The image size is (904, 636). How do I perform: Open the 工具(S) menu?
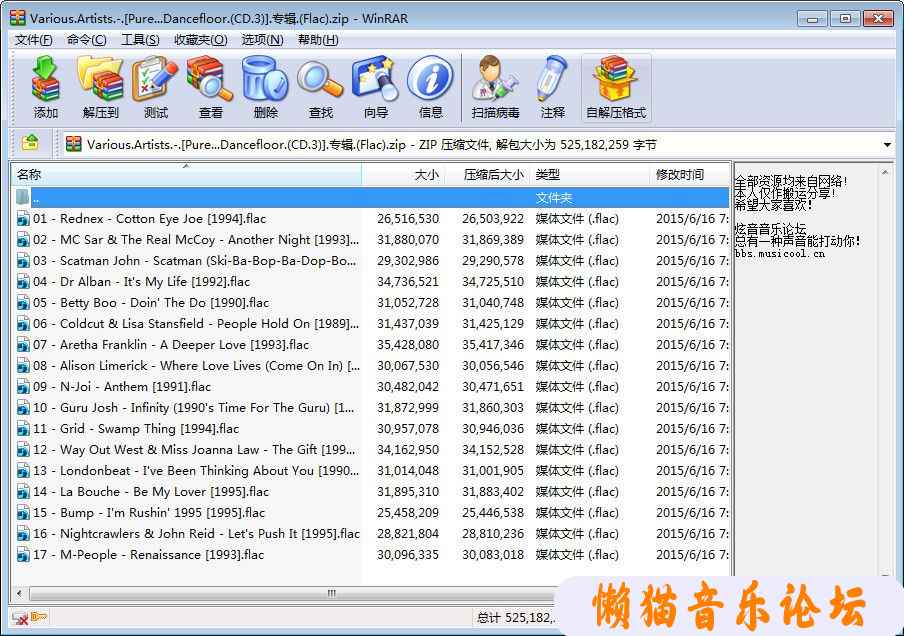[140, 40]
